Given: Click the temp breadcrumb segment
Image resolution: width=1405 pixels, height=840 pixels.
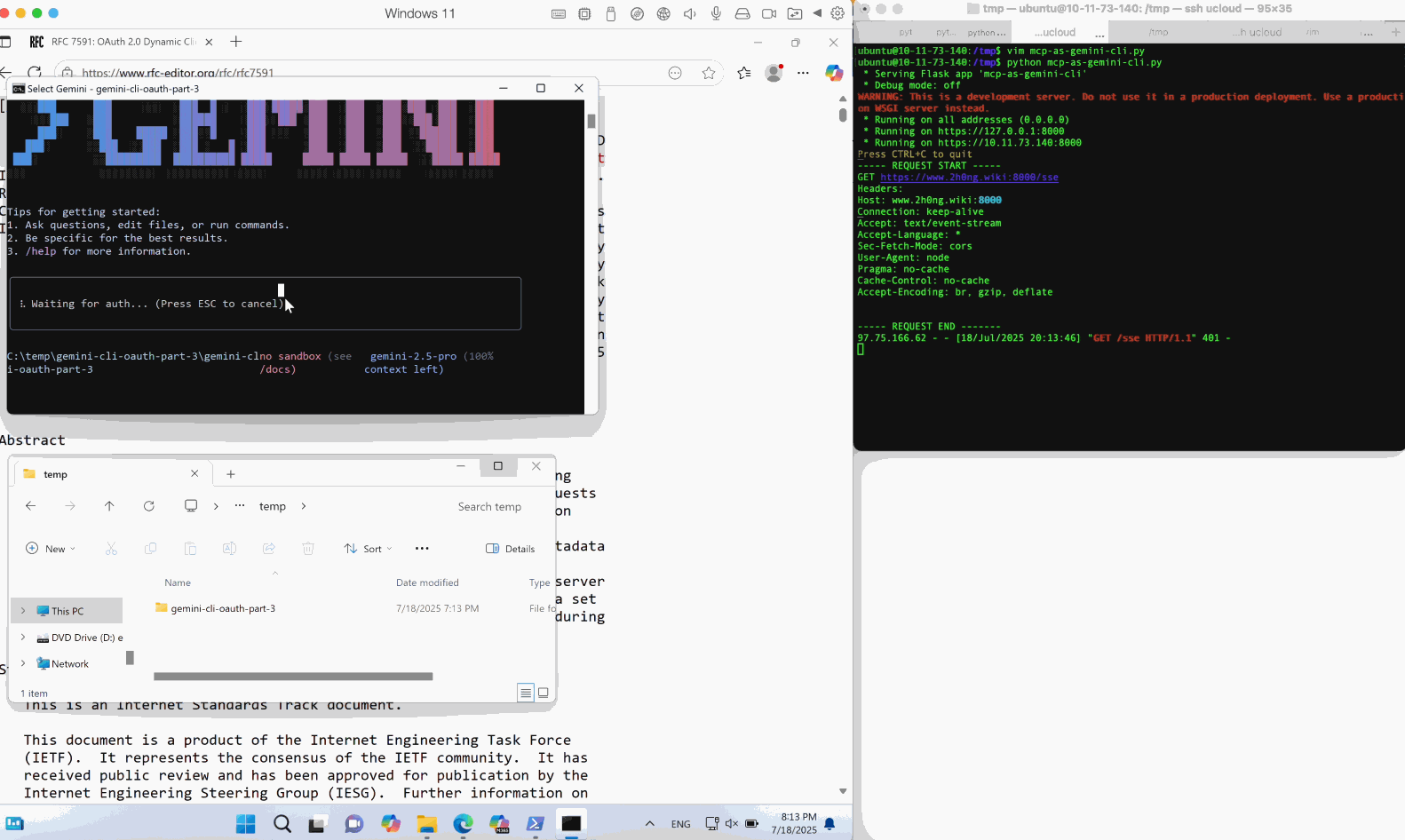Looking at the screenshot, I should [273, 506].
